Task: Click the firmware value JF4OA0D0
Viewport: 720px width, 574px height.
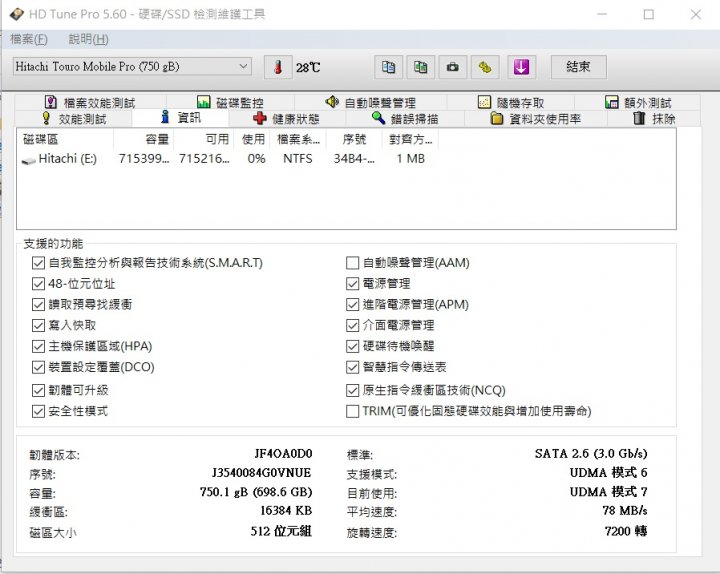Action: [x=283, y=454]
